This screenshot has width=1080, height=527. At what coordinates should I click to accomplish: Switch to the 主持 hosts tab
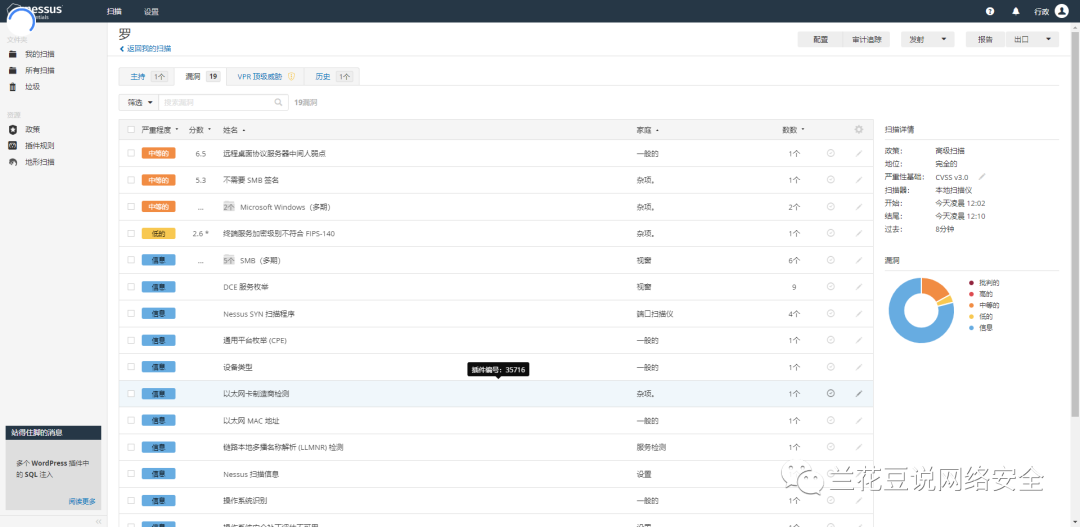146,76
